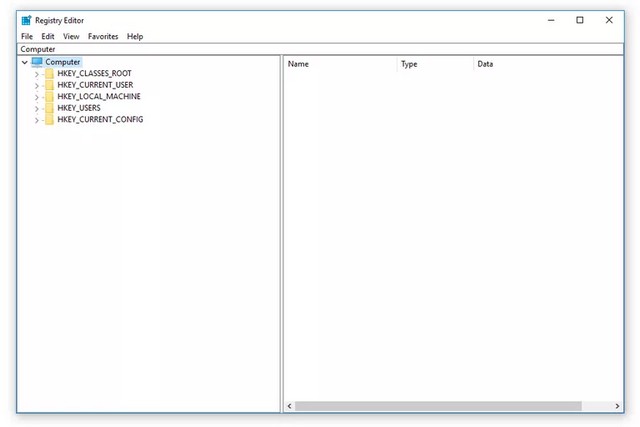Maximize the Registry Editor window
Viewport: 640px width, 427px height.
[580, 20]
